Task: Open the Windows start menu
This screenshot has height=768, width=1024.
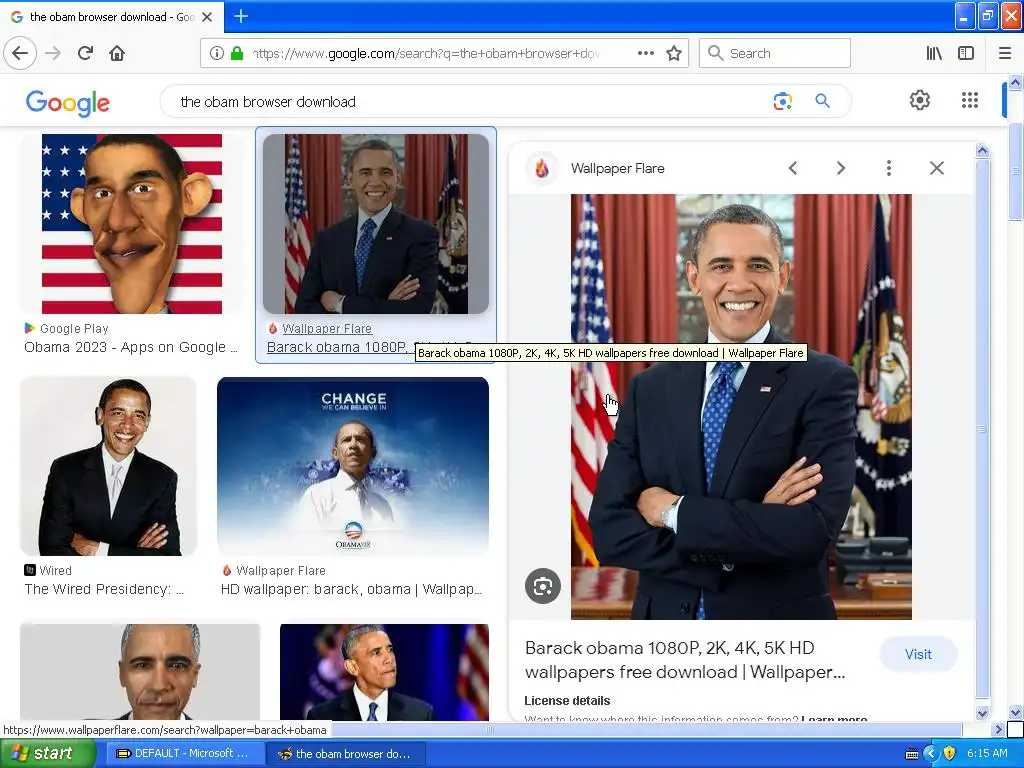Action: (46, 753)
